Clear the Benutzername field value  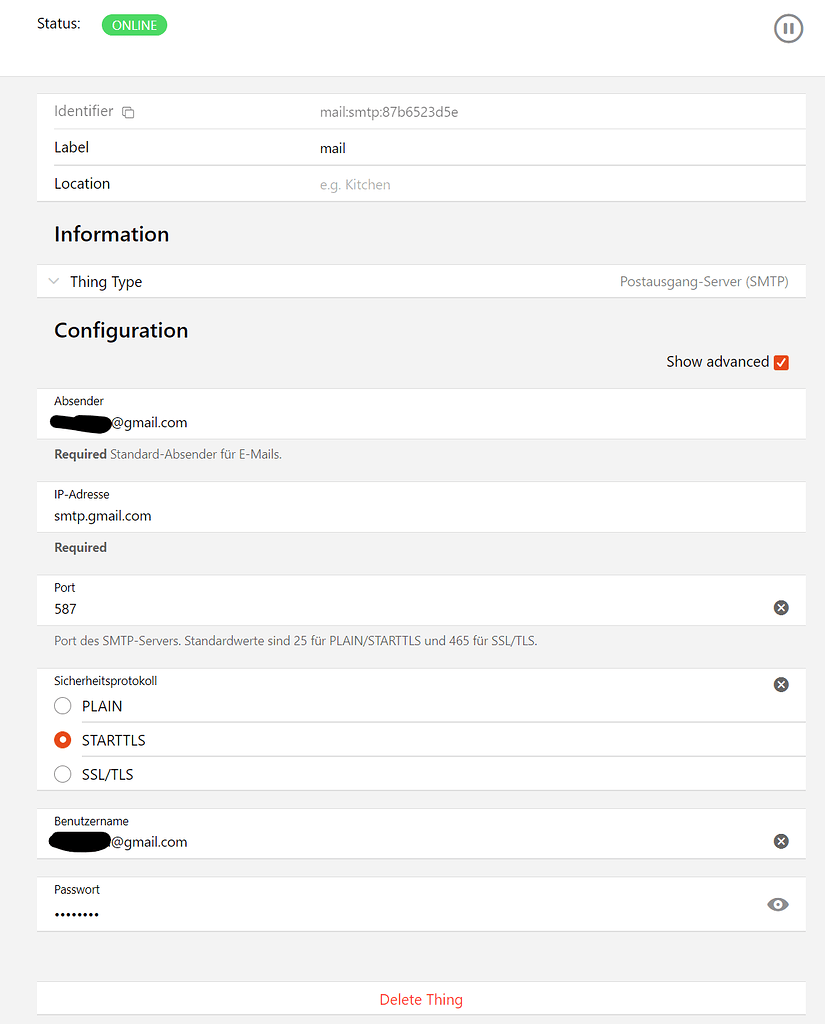point(781,841)
